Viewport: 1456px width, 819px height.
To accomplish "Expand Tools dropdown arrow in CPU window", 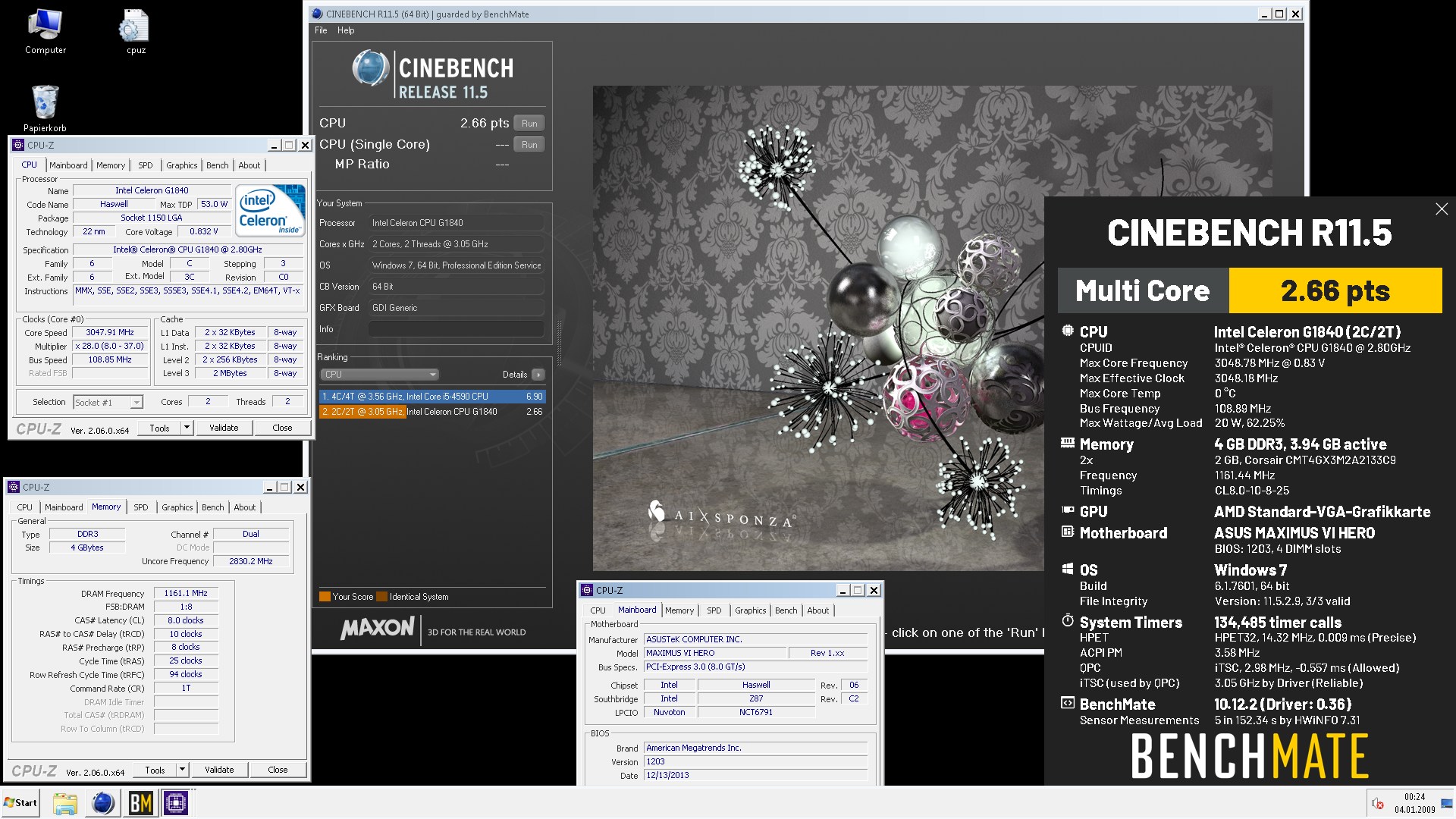I will click(x=187, y=428).
